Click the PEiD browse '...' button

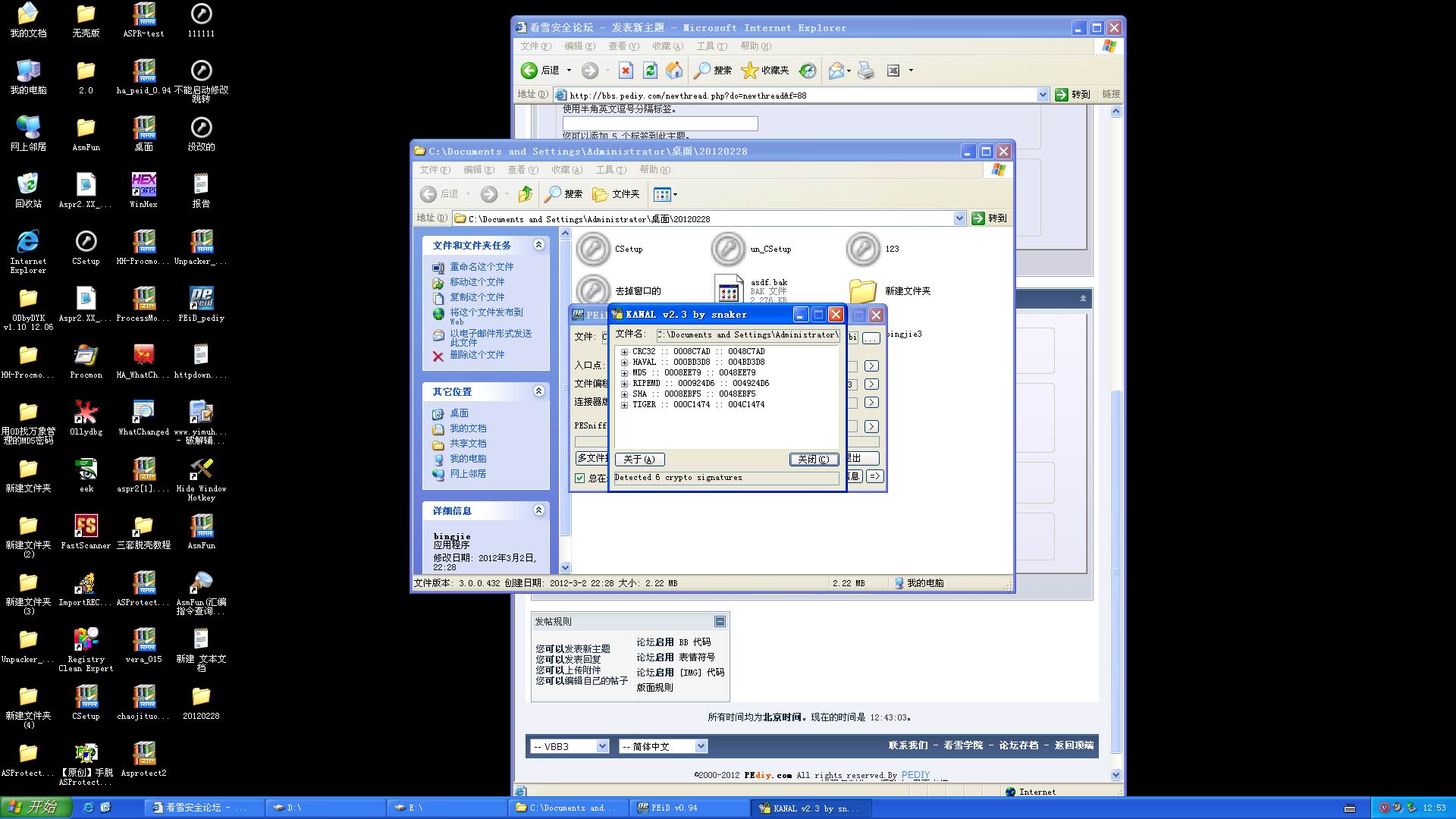click(871, 337)
